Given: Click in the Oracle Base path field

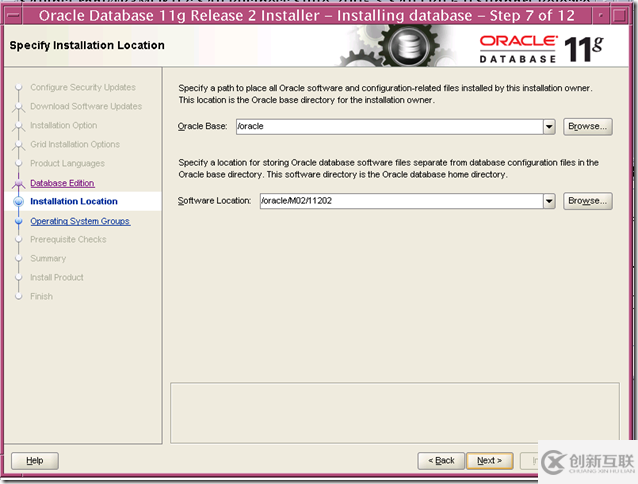Looking at the screenshot, I should (x=390, y=126).
